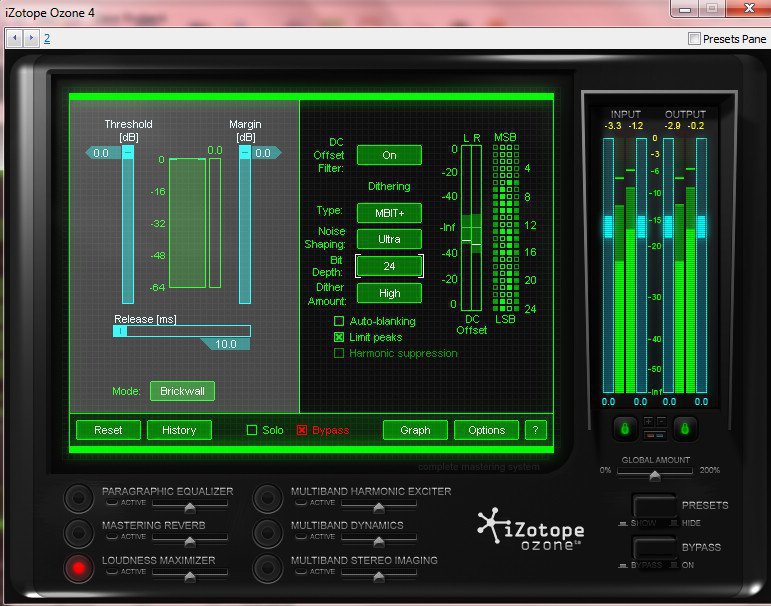
Task: Open the Mastering Reverb module round button
Action: point(79,532)
